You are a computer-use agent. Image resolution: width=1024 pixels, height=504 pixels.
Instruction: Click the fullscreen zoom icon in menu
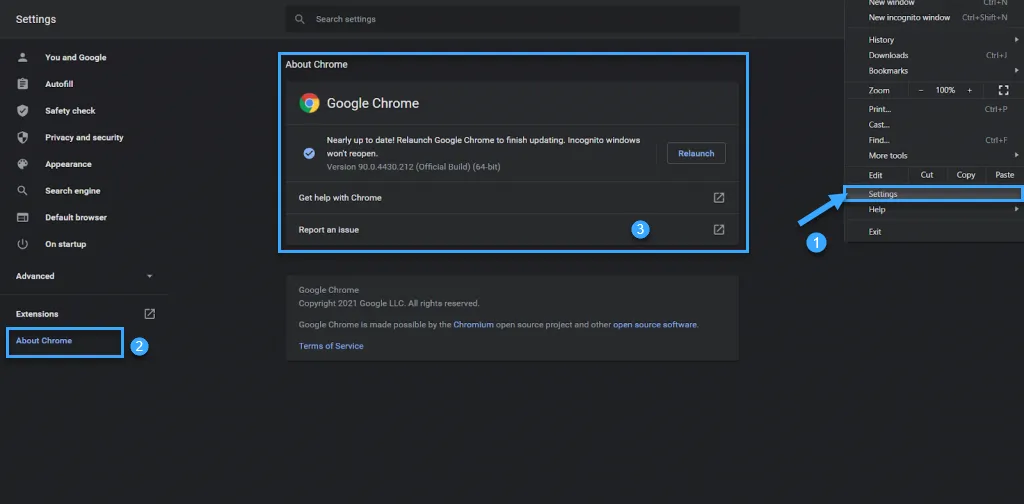point(1003,90)
